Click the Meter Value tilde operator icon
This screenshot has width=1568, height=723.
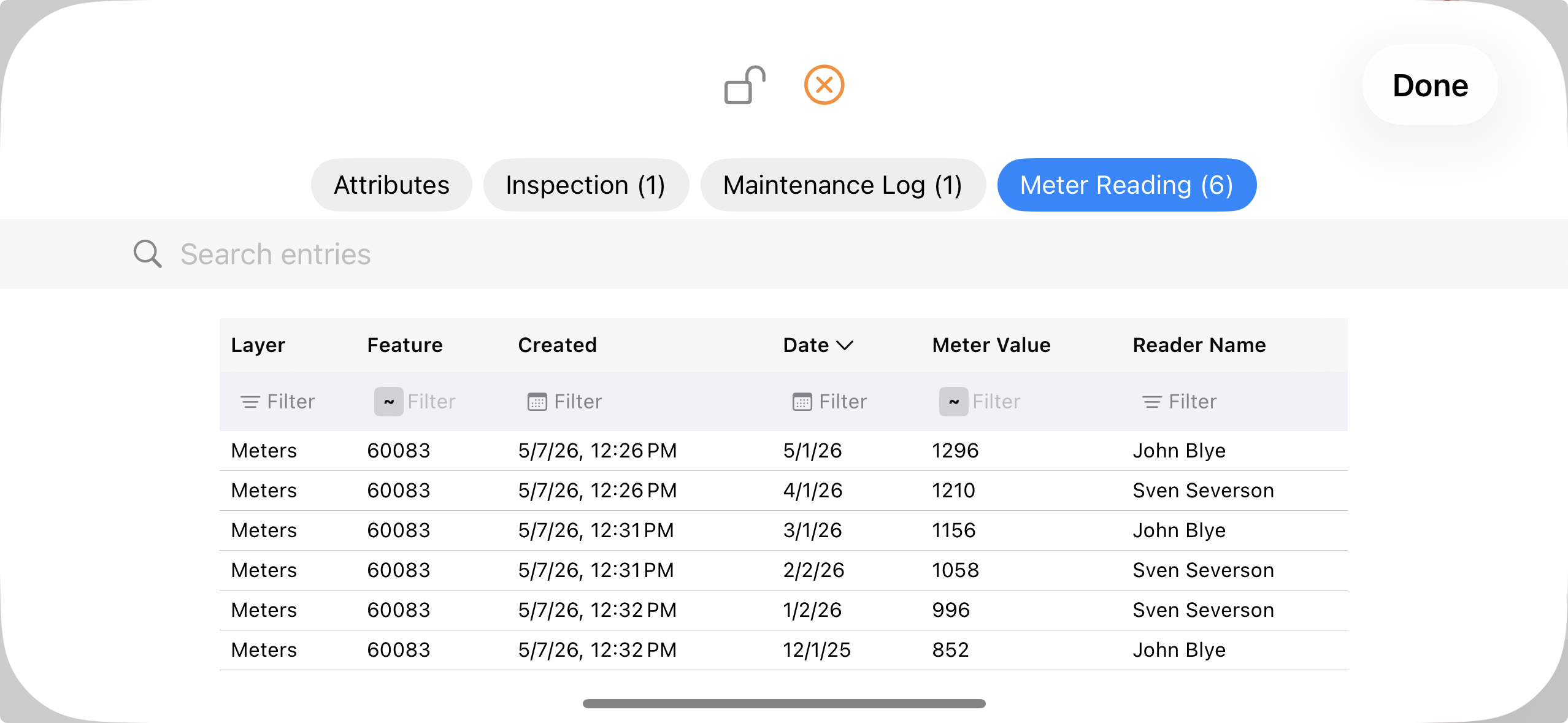pyautogui.click(x=954, y=402)
